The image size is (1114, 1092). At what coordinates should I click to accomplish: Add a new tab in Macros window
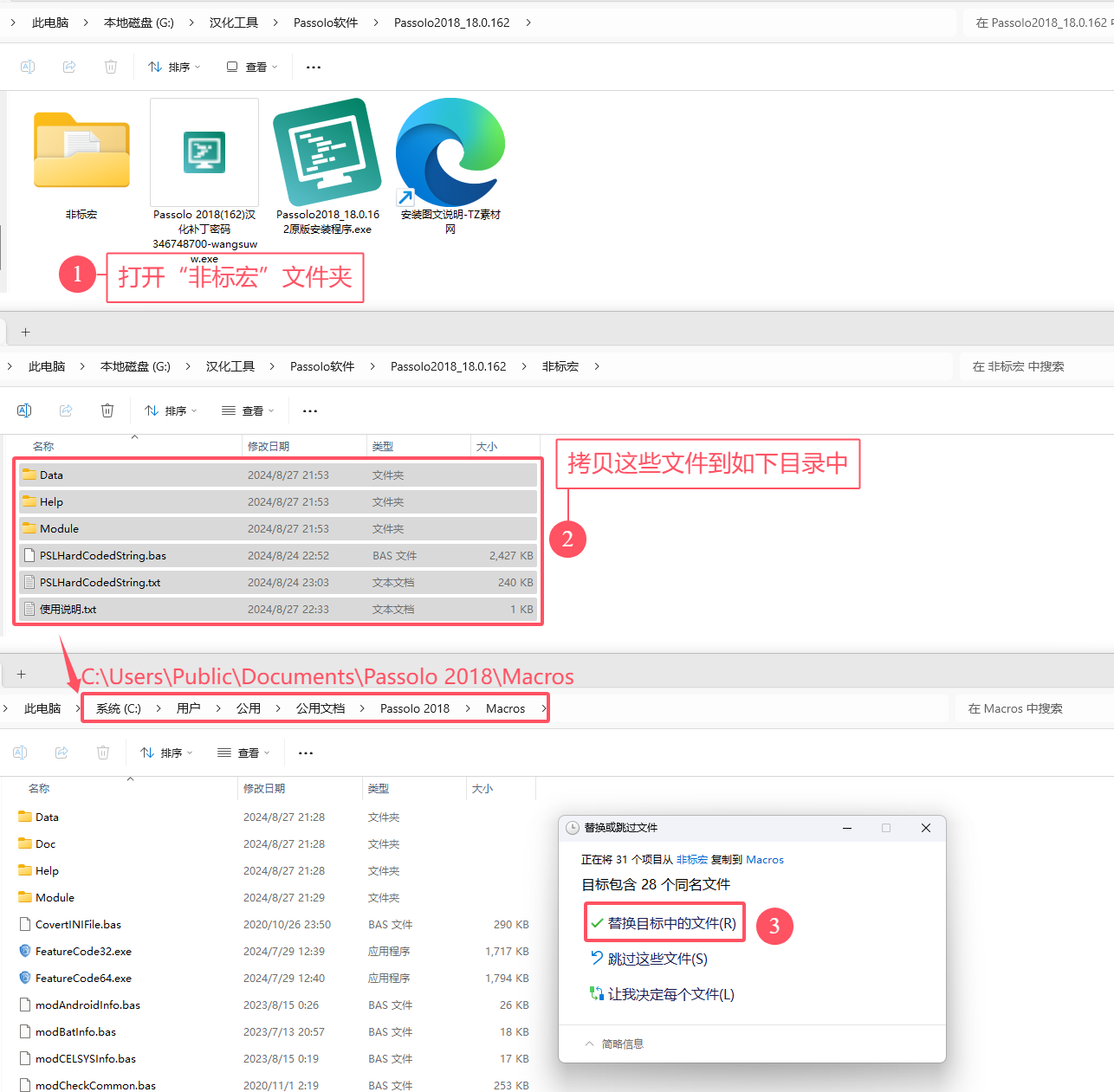(x=21, y=674)
